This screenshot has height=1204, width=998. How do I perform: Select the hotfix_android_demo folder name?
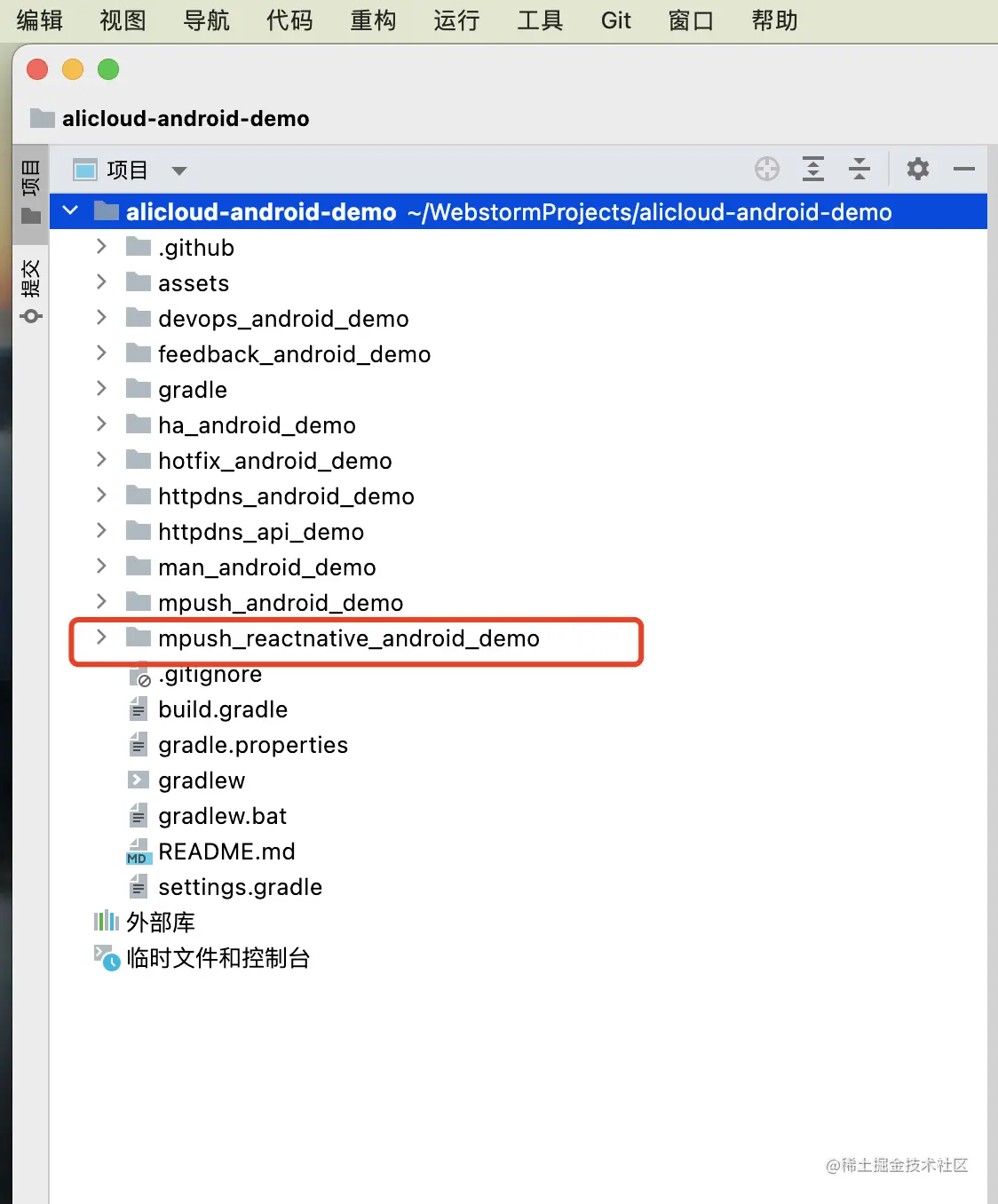point(275,461)
